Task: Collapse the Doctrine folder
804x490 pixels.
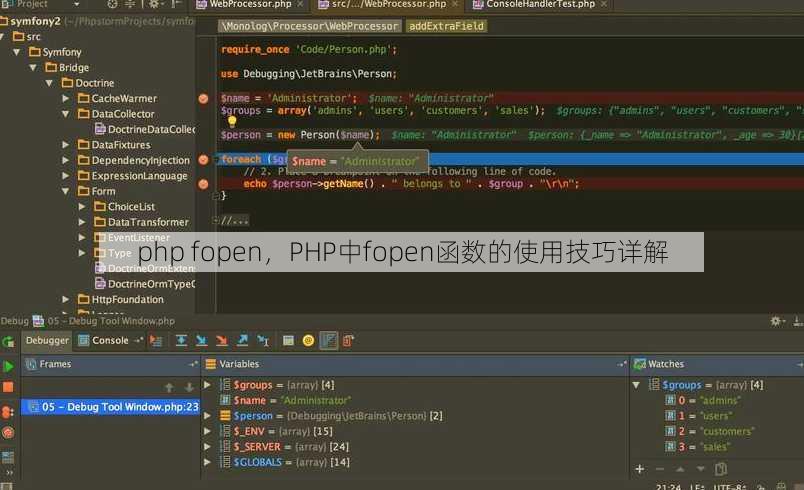Action: coord(49,83)
